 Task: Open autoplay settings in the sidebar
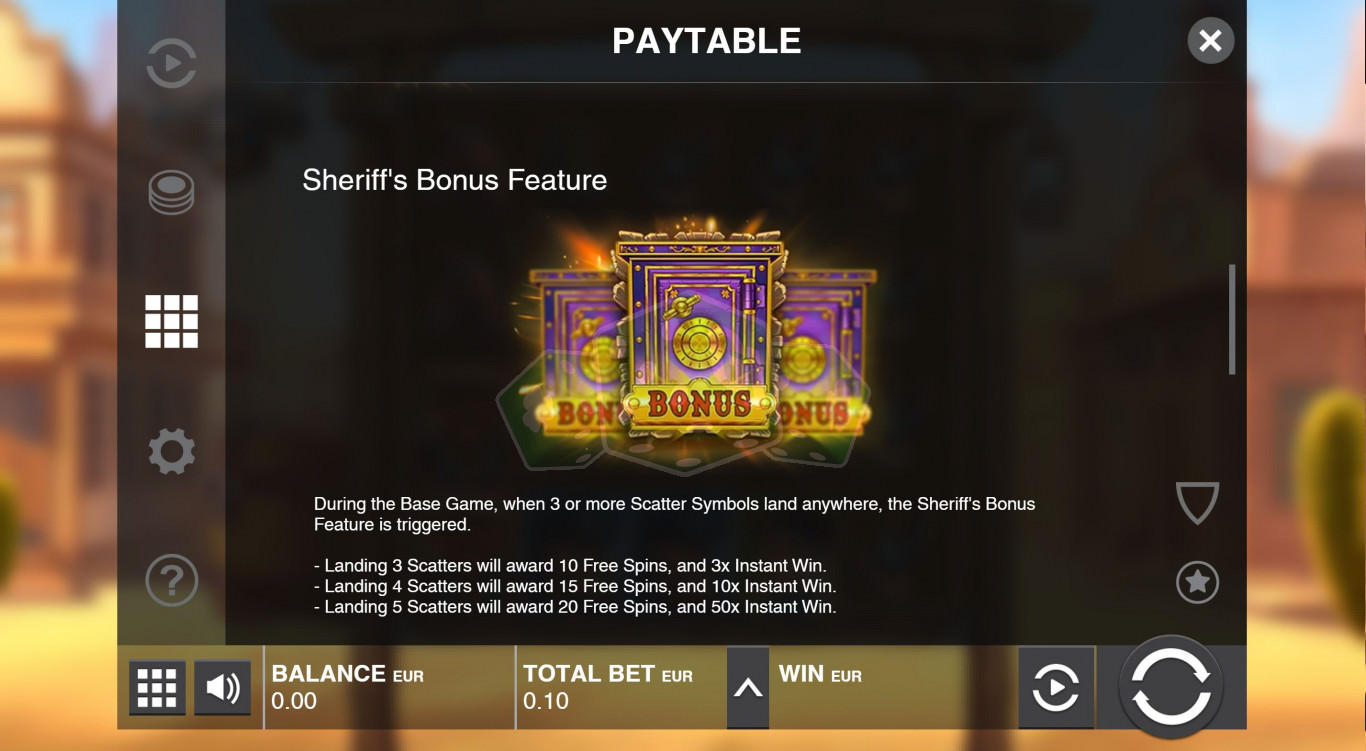click(171, 64)
